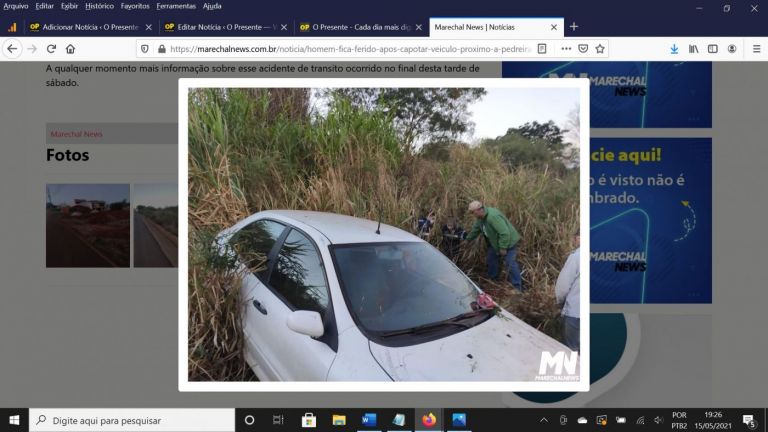Open second Fotos thumbnail of paved road

pyautogui.click(x=156, y=226)
